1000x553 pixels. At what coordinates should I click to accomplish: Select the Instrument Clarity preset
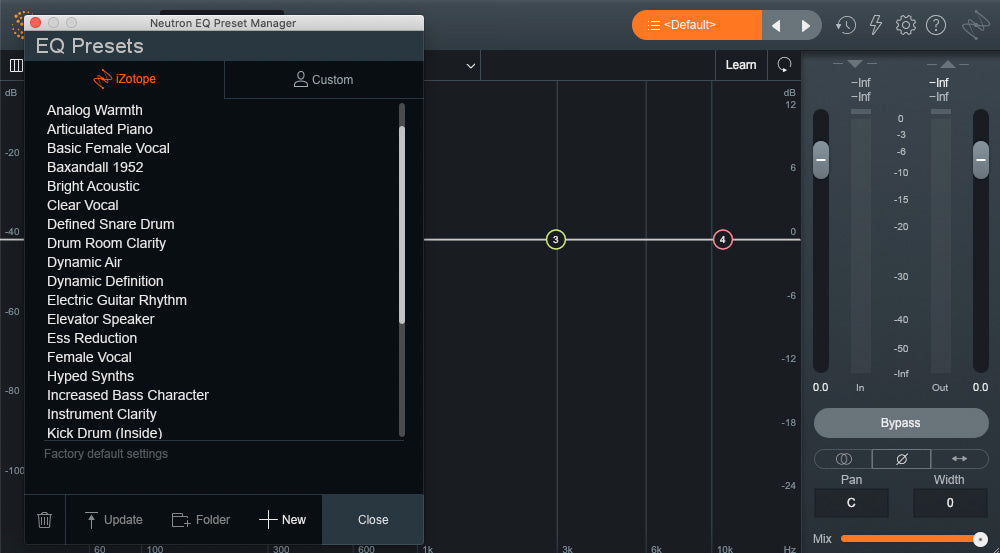coord(102,415)
